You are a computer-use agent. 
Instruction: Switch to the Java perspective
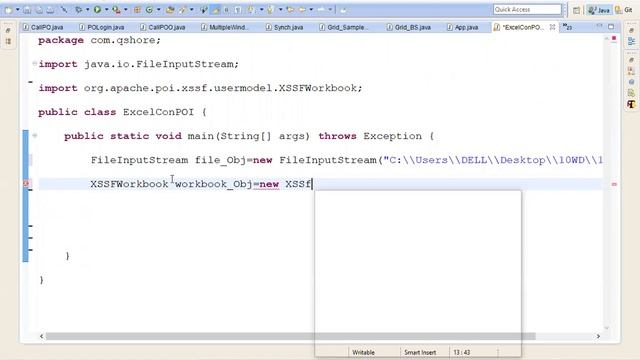point(599,10)
